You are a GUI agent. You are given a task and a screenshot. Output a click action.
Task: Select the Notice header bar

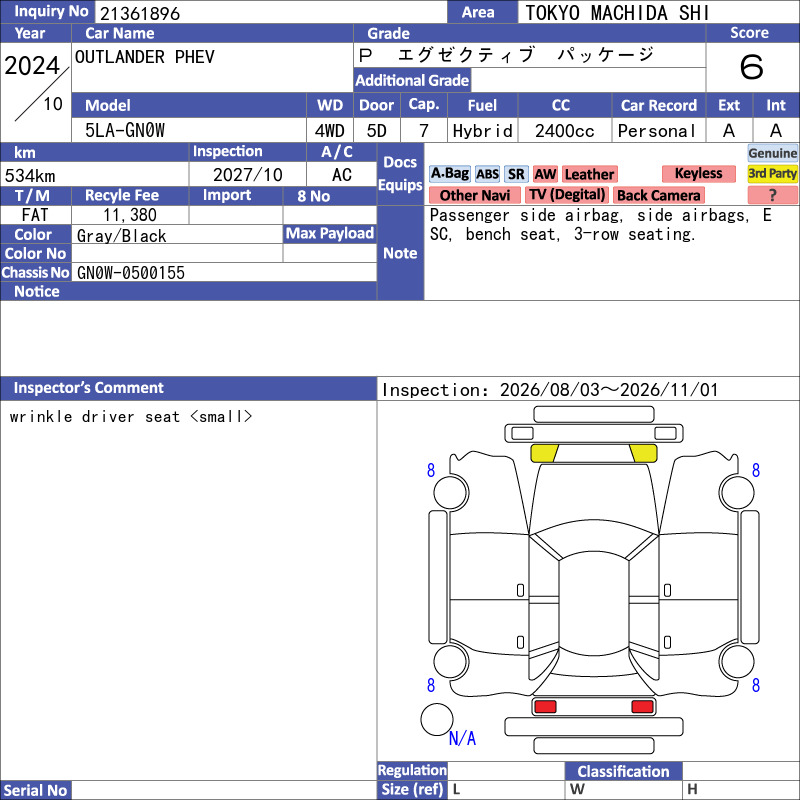pos(188,291)
